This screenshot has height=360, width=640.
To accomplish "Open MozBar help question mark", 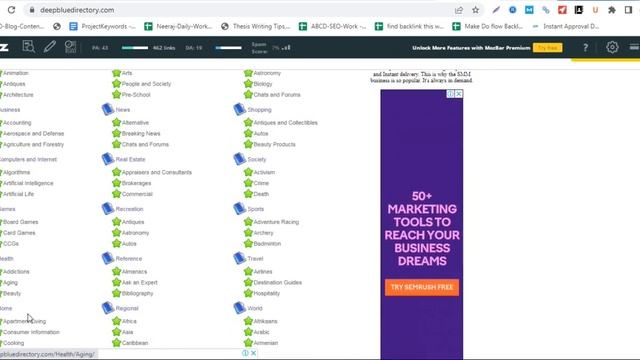I will point(585,47).
